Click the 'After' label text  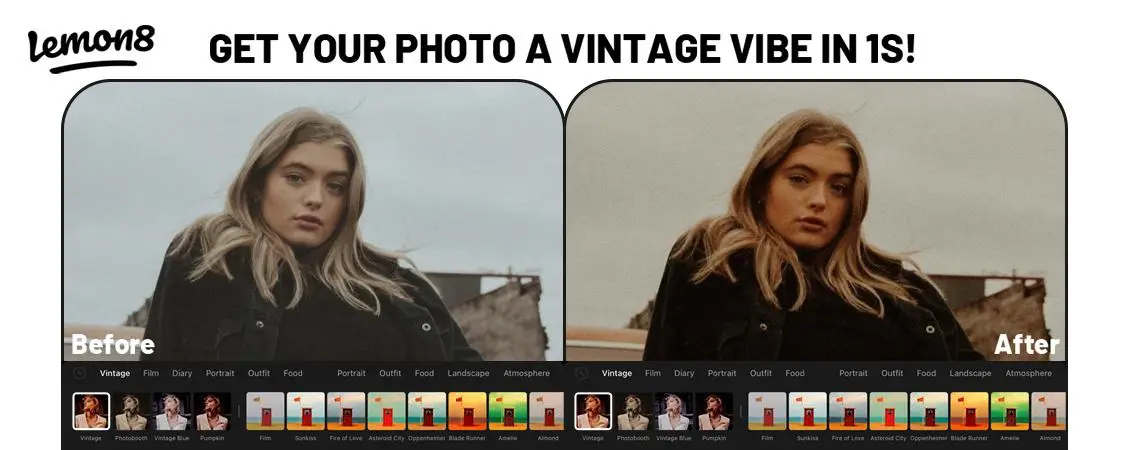[x=1027, y=344]
